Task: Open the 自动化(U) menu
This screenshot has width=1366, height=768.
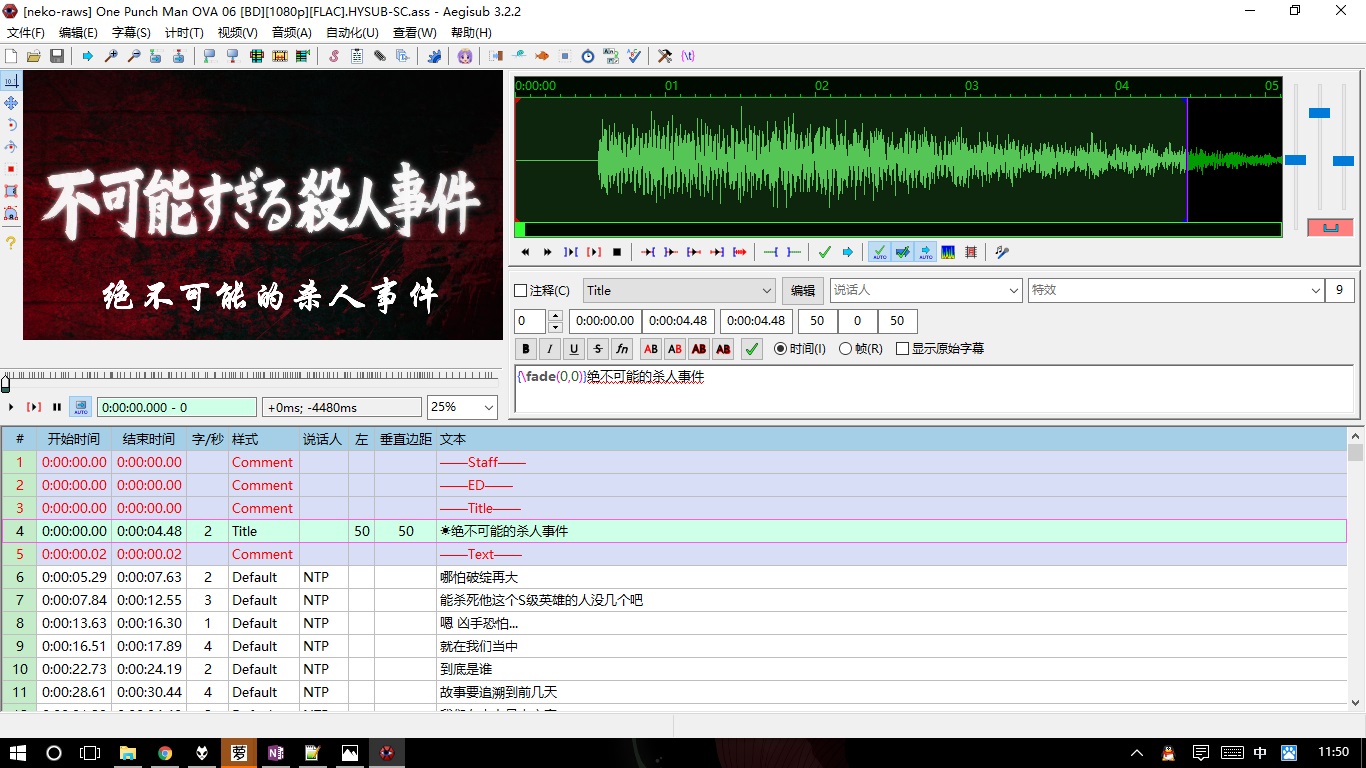Action: [x=352, y=33]
